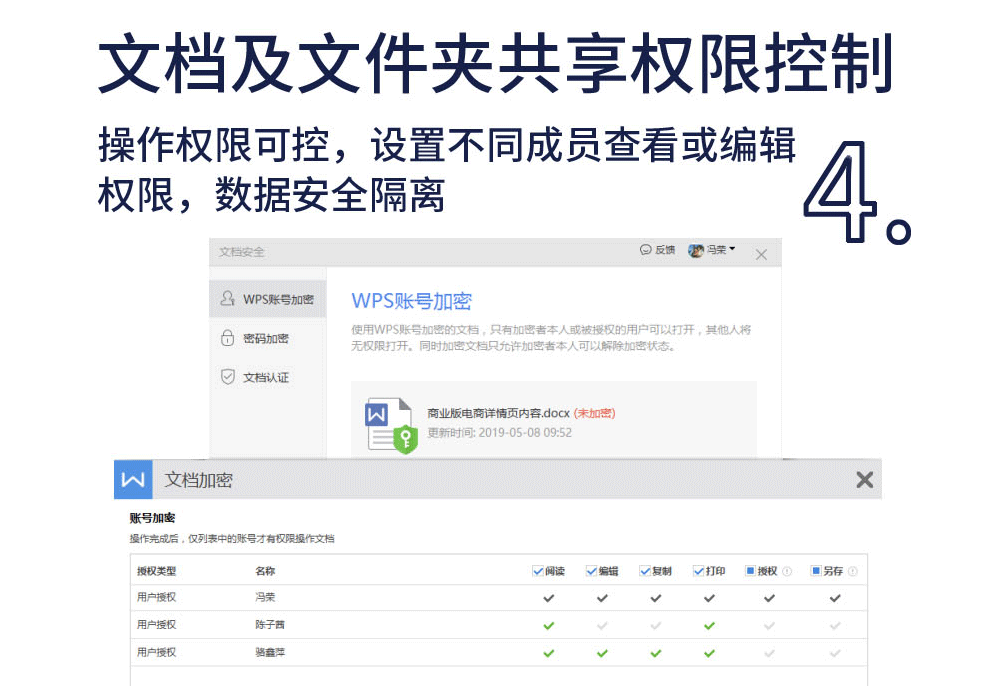Toggle the 授权 column checkbox

[x=751, y=571]
